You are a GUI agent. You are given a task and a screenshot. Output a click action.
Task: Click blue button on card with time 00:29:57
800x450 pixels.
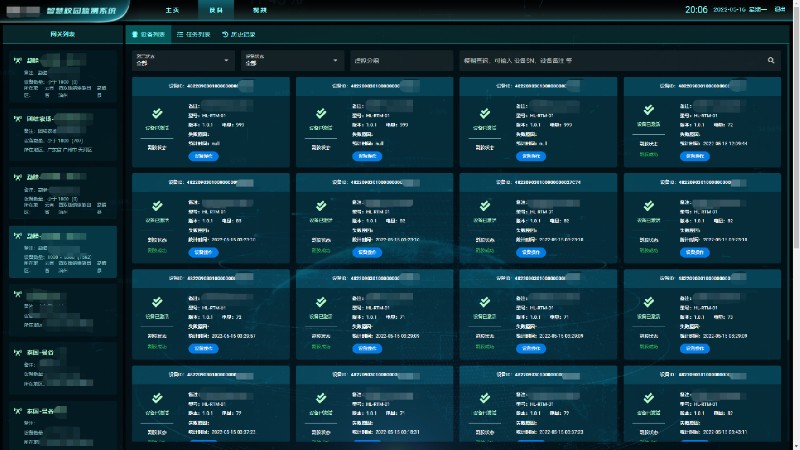pos(203,348)
